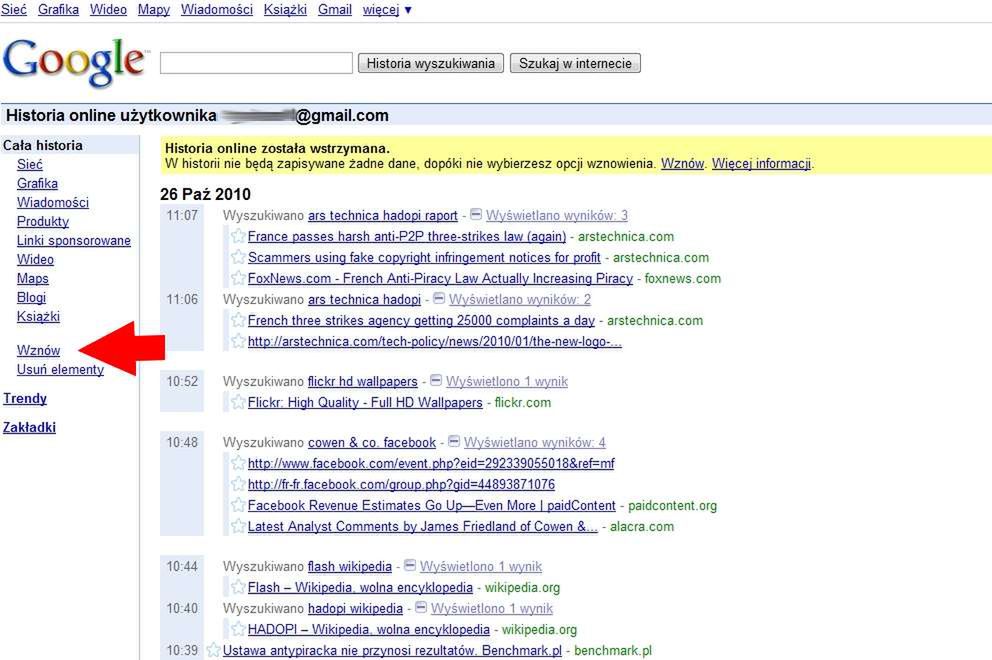This screenshot has height=660, width=992.
Task: Star the Flash – Wikipedia result
Action: coord(238,587)
